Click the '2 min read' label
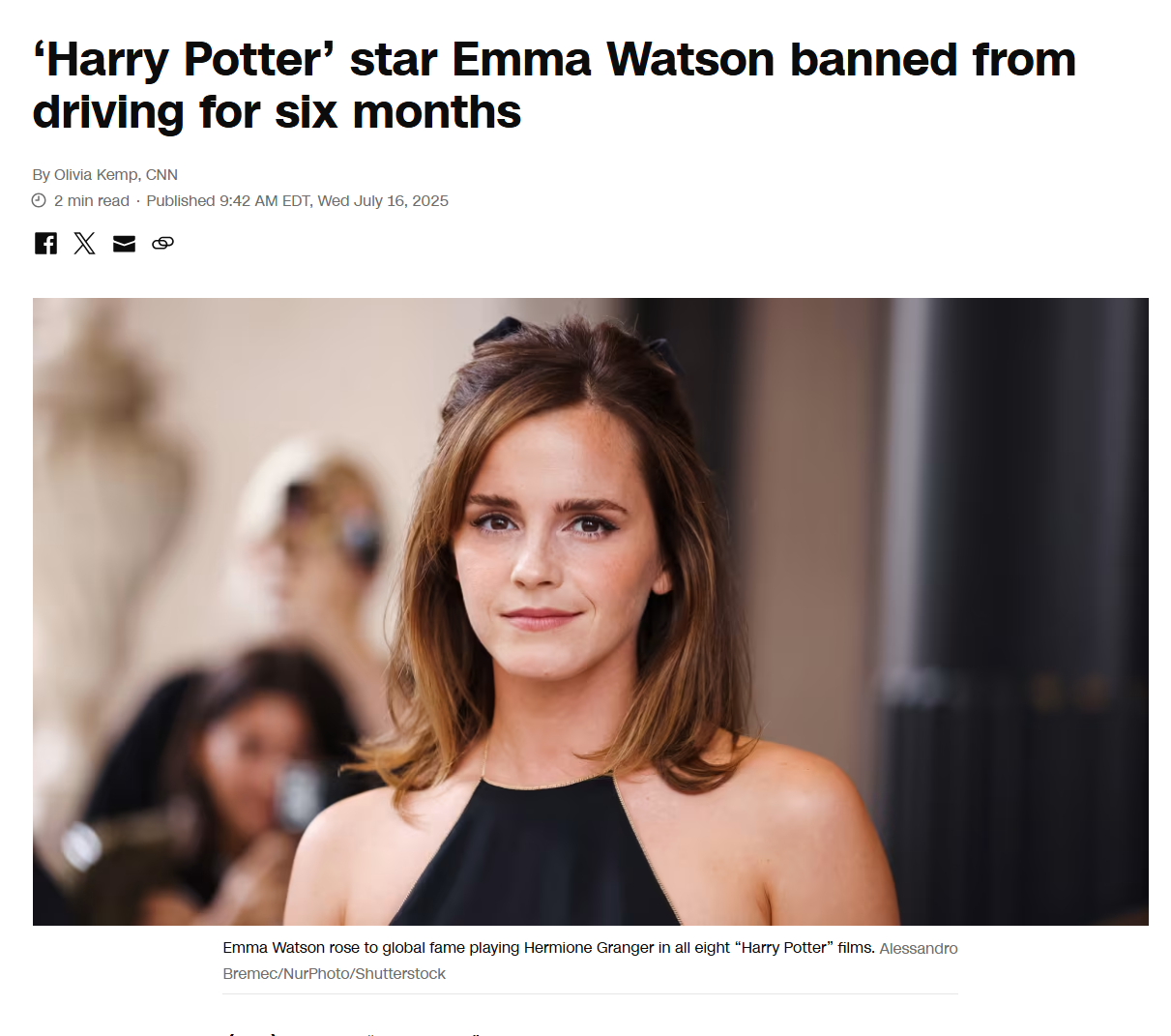1171x1036 pixels. 92,200
